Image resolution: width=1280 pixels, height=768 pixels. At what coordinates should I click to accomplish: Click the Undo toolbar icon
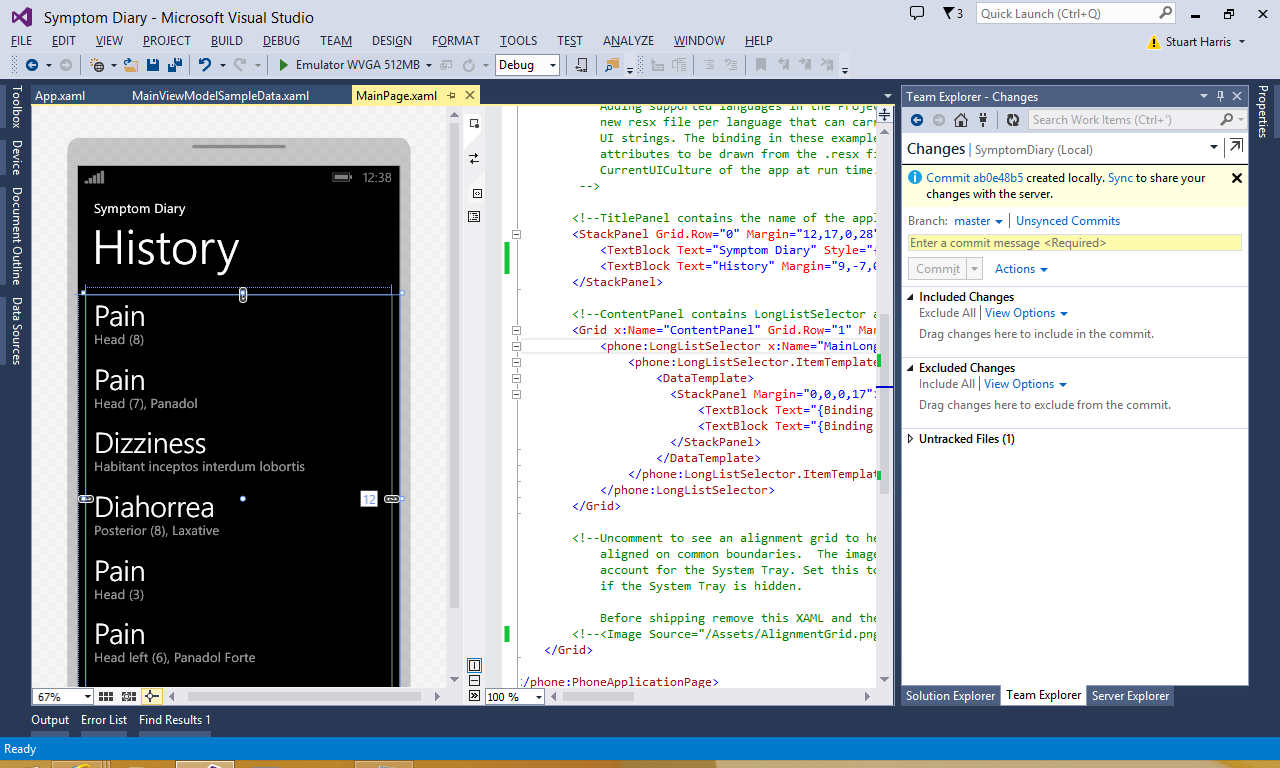click(205, 65)
